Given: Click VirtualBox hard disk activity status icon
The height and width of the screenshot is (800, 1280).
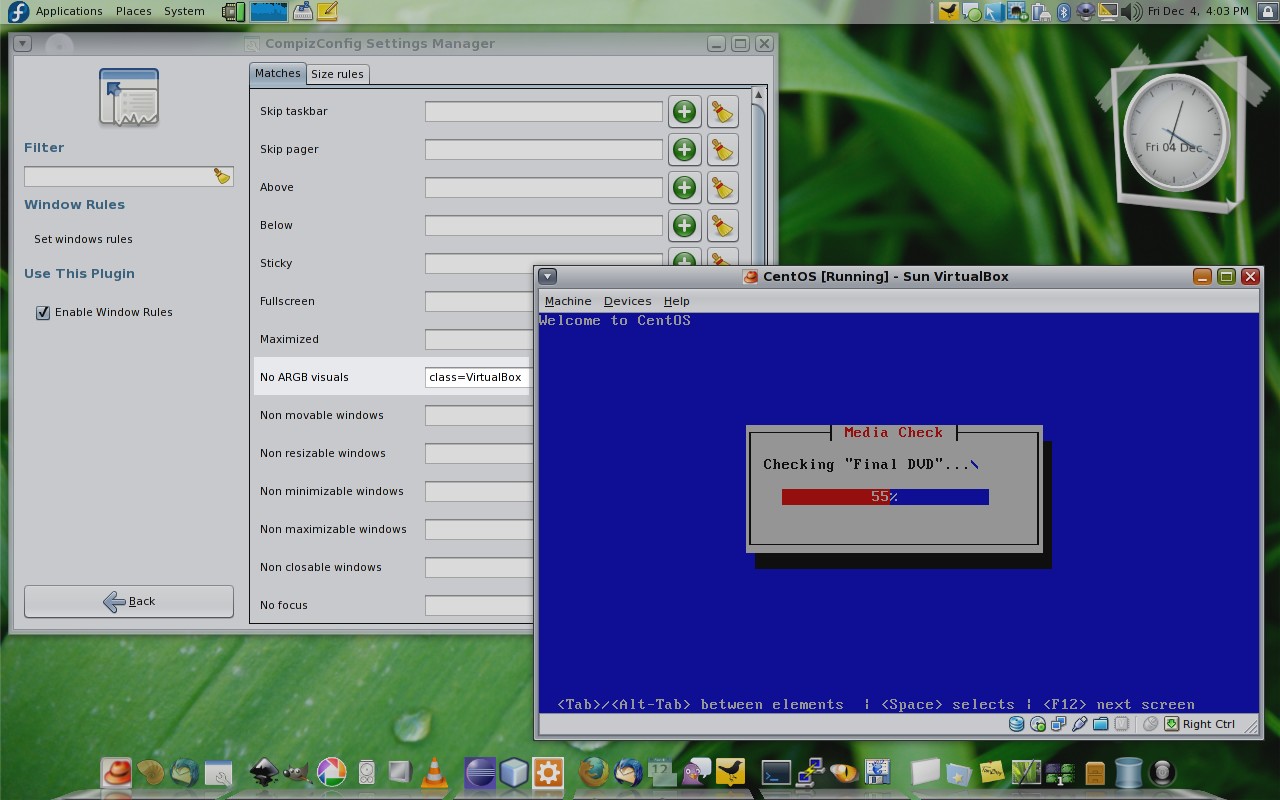Looking at the screenshot, I should [1016, 724].
